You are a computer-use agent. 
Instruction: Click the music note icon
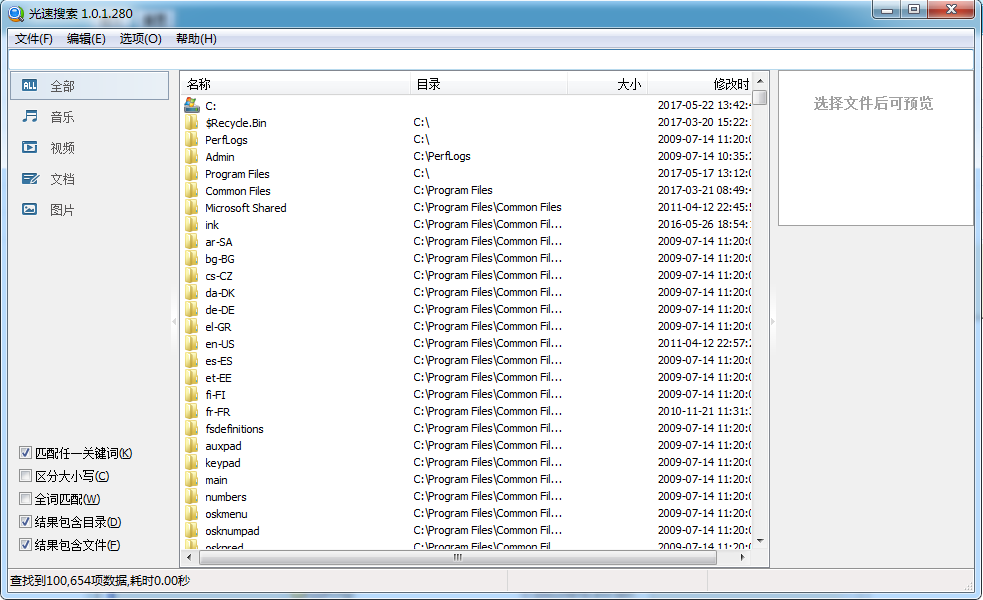[29, 116]
